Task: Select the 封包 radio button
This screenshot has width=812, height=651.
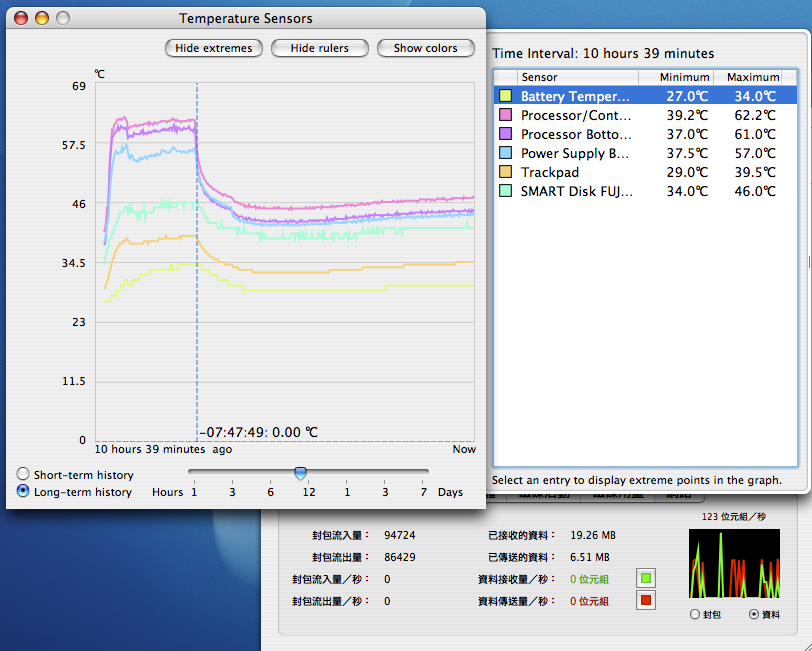Action: (x=695, y=614)
